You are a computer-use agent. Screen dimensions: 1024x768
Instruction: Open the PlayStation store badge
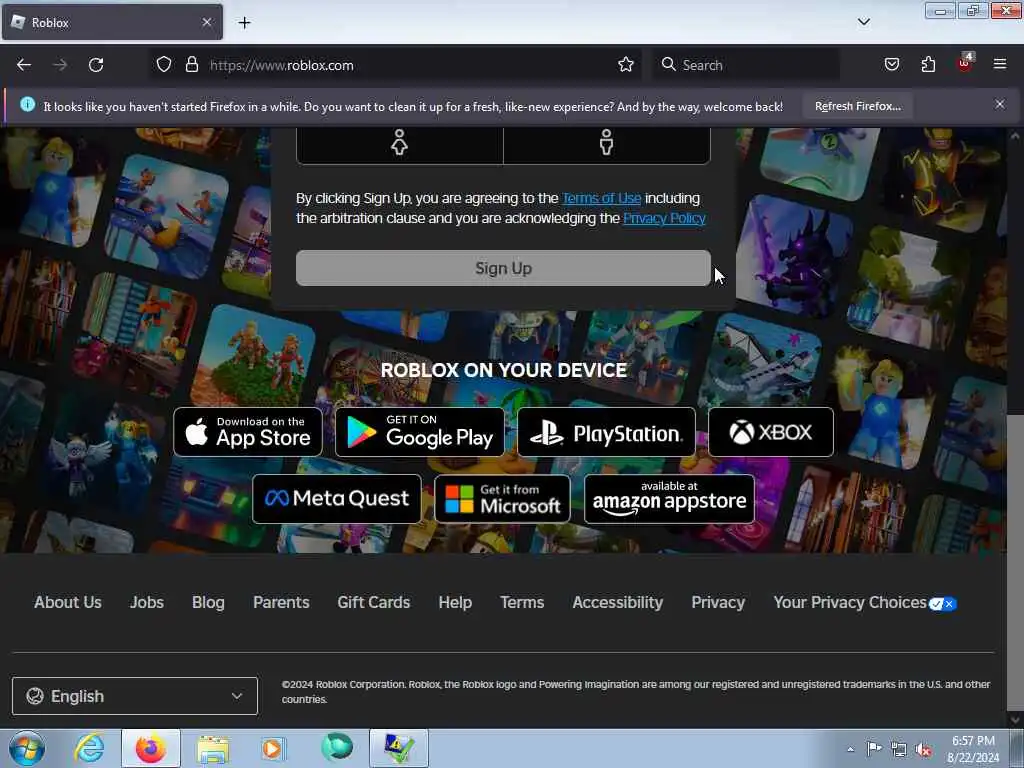tap(606, 432)
